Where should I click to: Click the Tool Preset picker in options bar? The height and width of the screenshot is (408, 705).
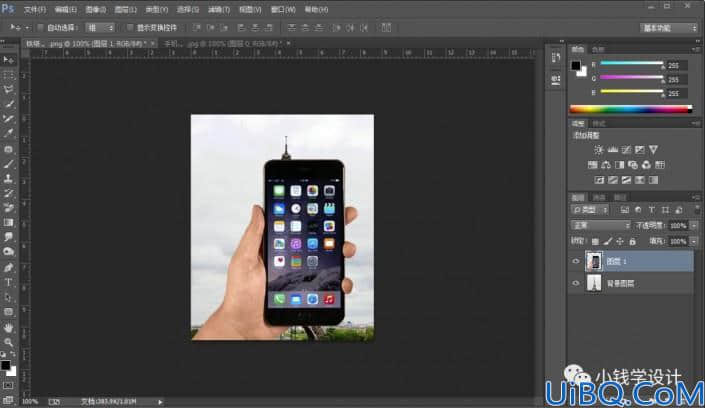18,28
